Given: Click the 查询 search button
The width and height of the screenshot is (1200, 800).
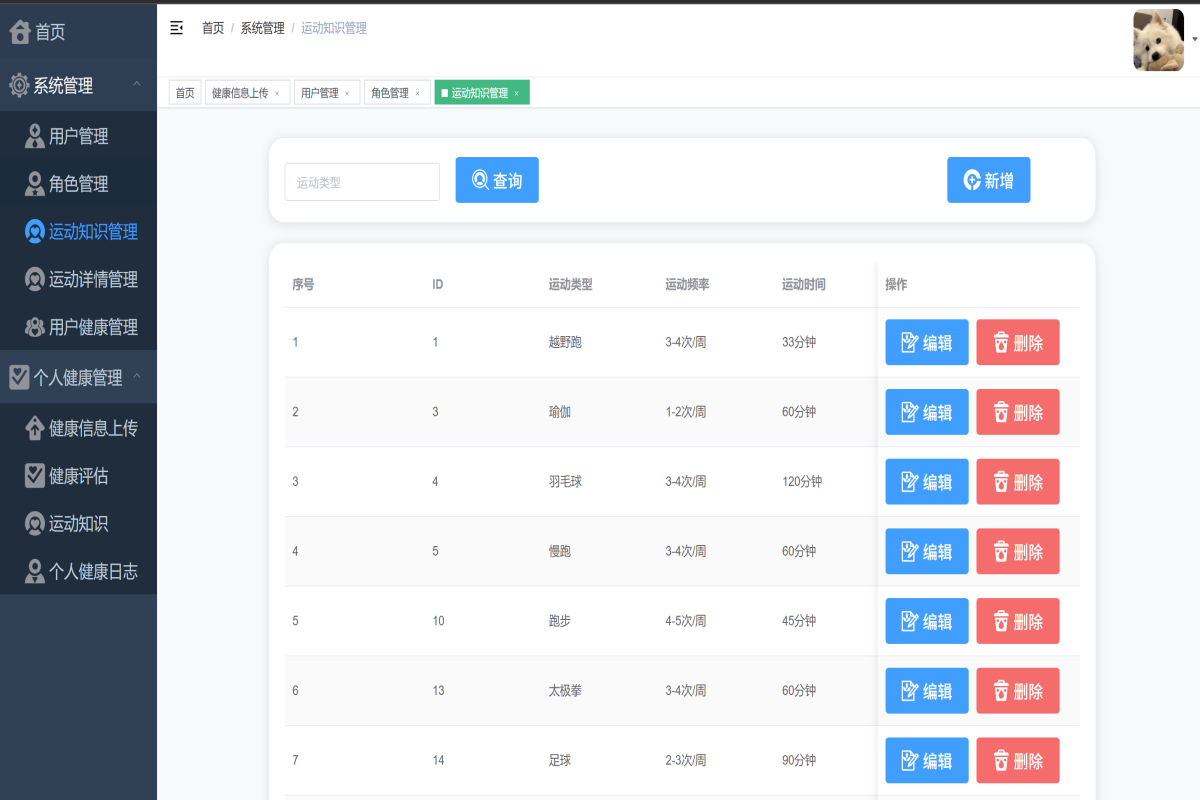Looking at the screenshot, I should click(x=497, y=180).
